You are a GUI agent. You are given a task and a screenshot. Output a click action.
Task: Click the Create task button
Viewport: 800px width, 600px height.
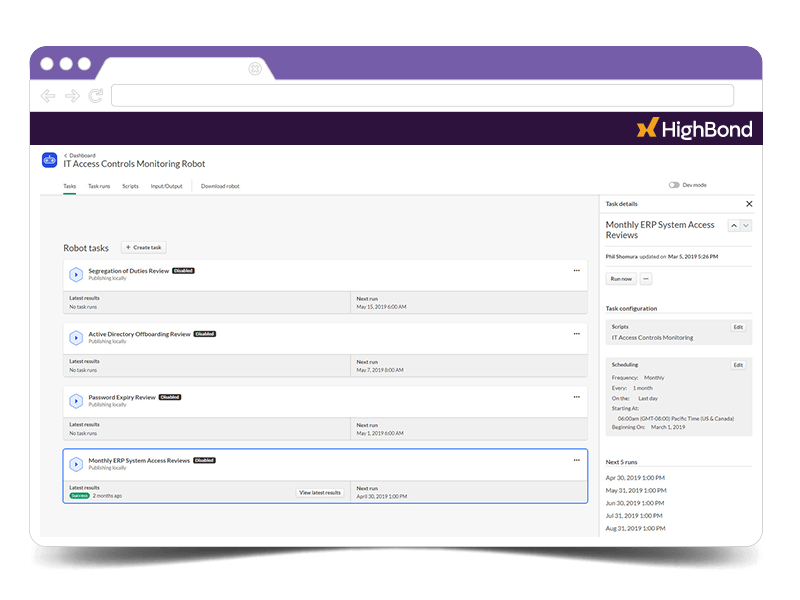coord(143,247)
